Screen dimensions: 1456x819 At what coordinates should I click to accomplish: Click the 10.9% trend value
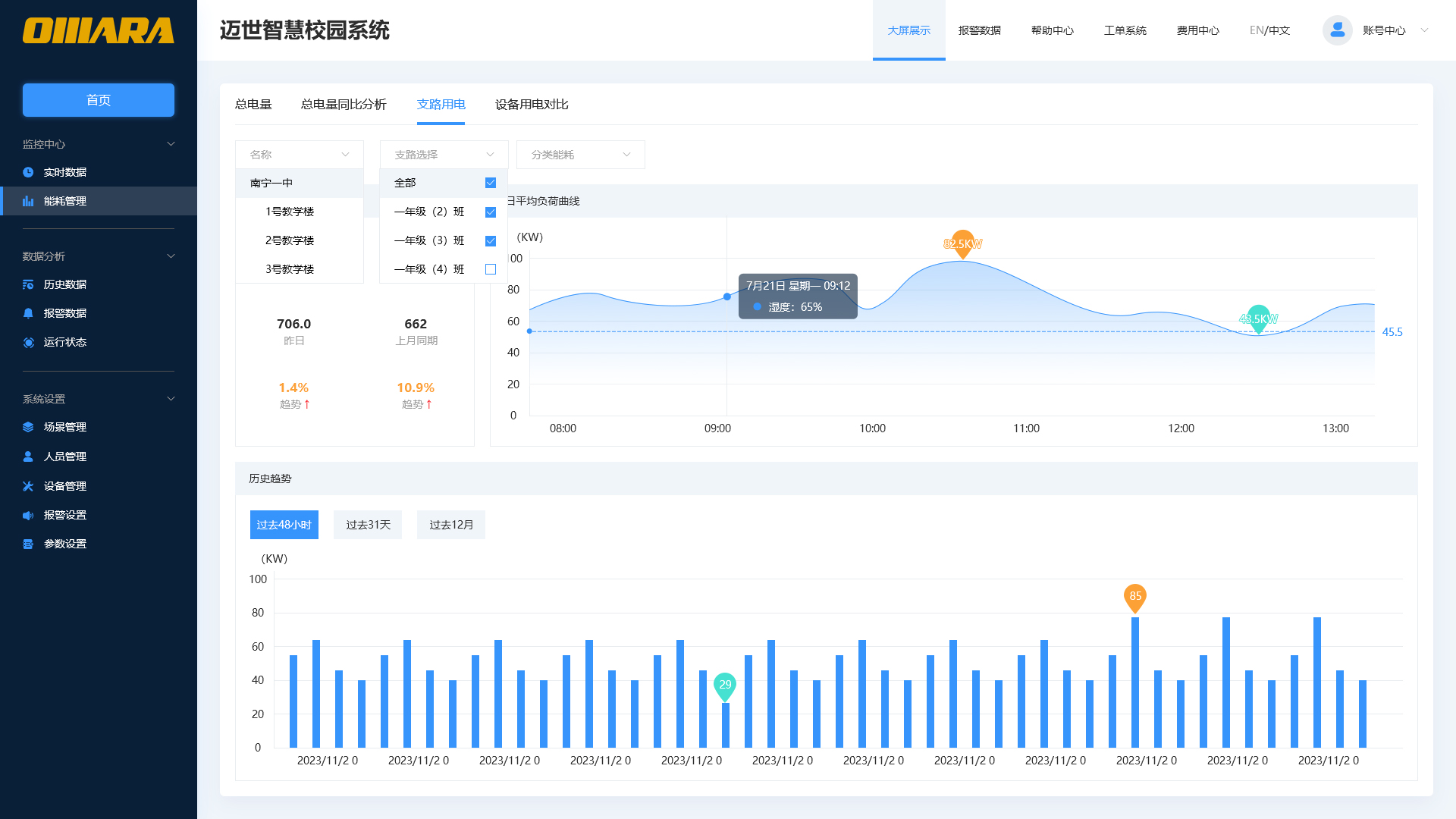pyautogui.click(x=416, y=388)
